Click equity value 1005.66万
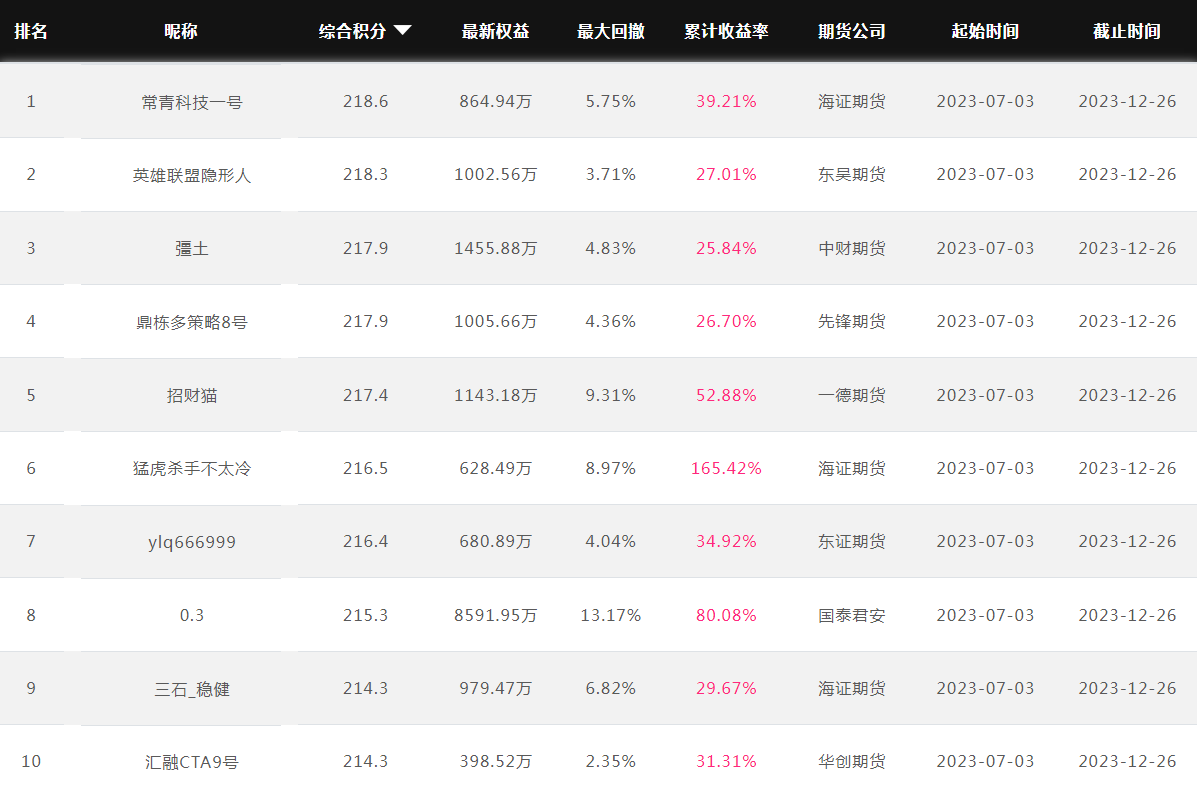Screen dimensions: 1197x796 (x=495, y=322)
